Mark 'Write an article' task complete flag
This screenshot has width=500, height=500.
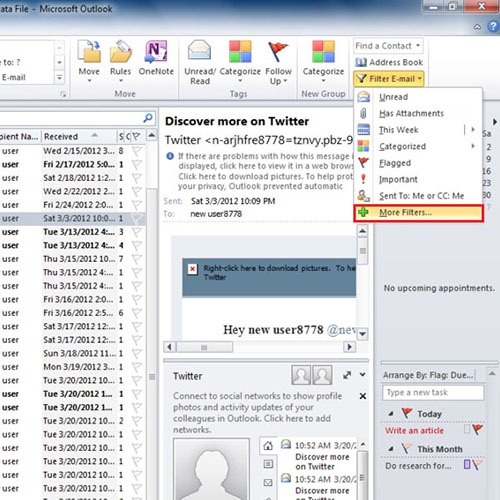[x=478, y=429]
